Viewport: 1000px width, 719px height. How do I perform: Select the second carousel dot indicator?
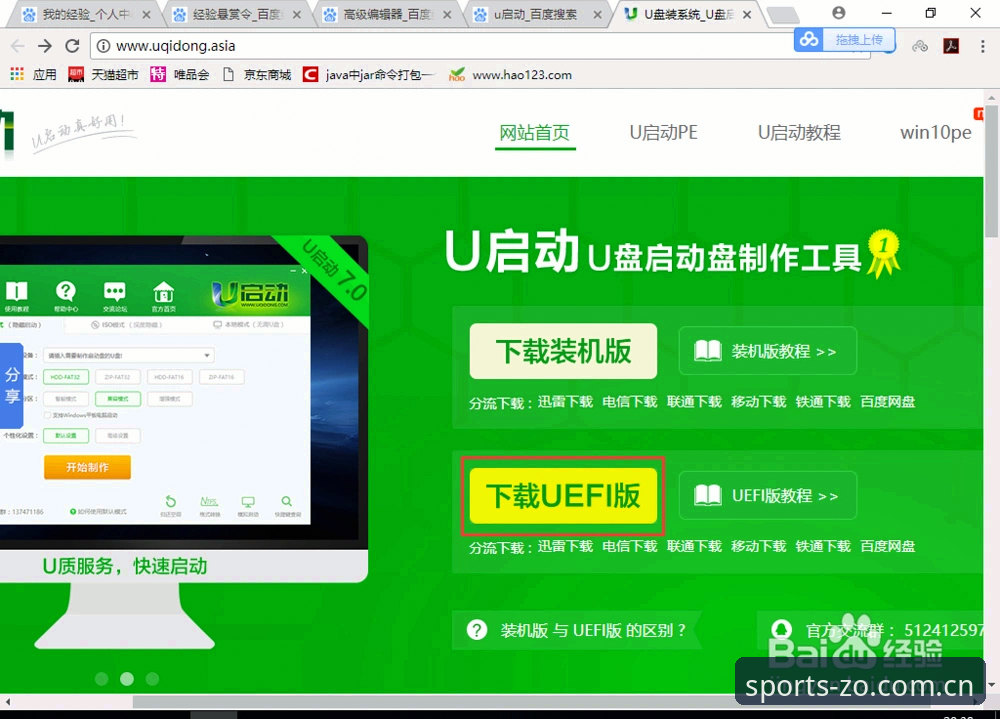tap(127, 679)
